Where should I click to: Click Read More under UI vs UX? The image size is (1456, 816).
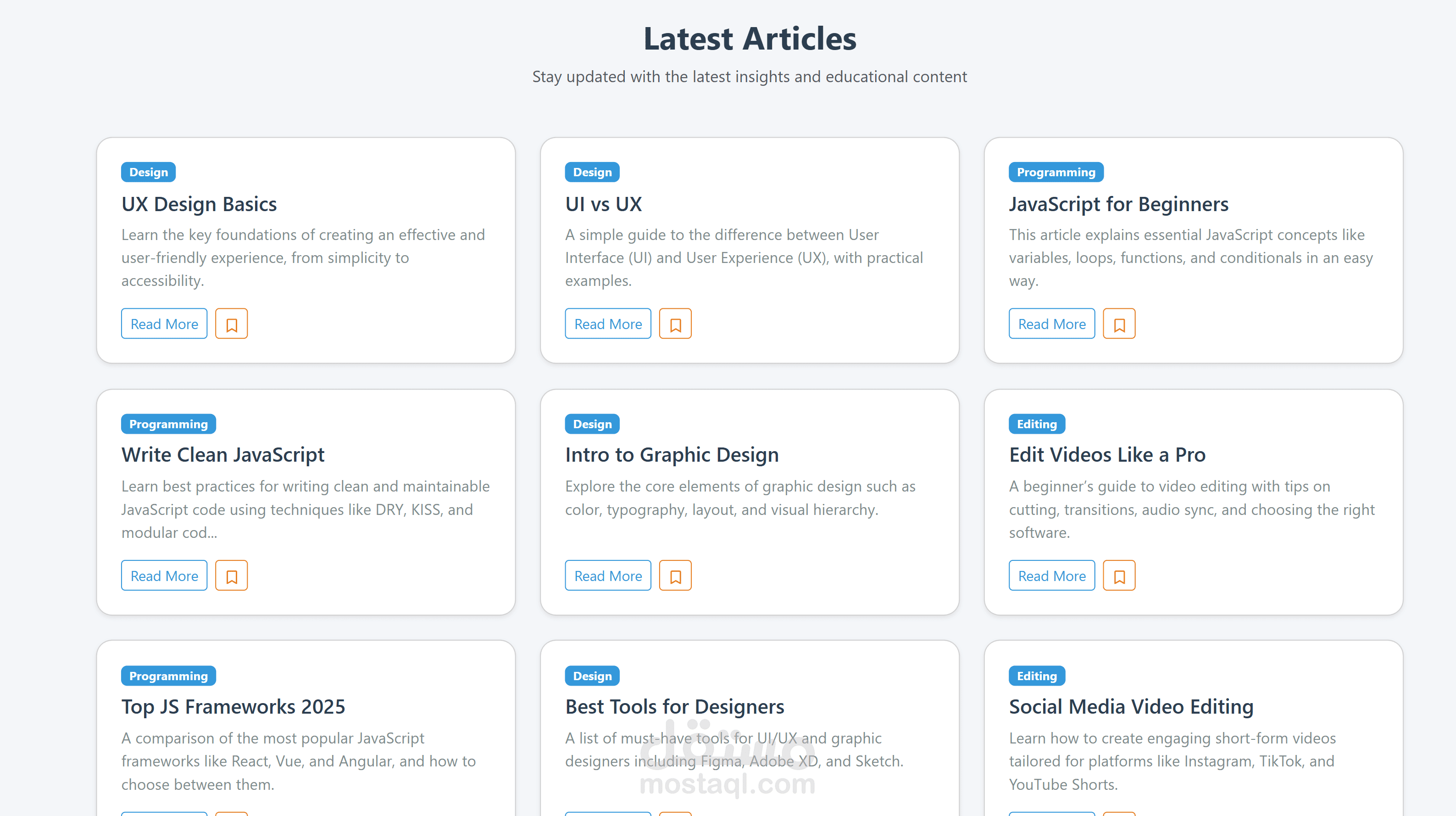(608, 324)
